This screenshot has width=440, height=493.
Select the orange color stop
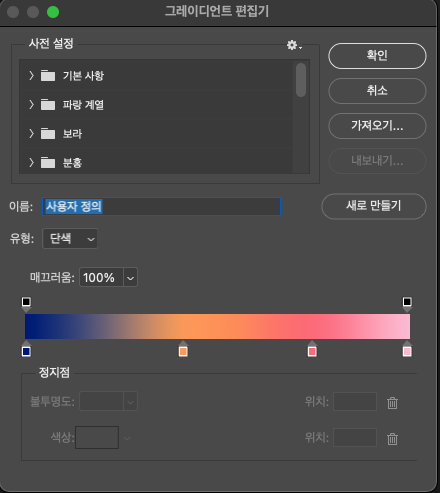(183, 349)
